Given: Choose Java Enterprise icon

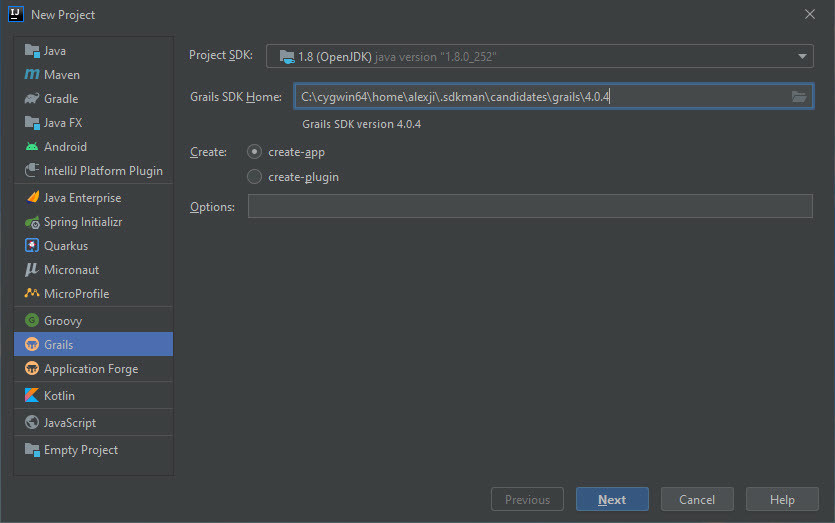Looking at the screenshot, I should click(32, 198).
